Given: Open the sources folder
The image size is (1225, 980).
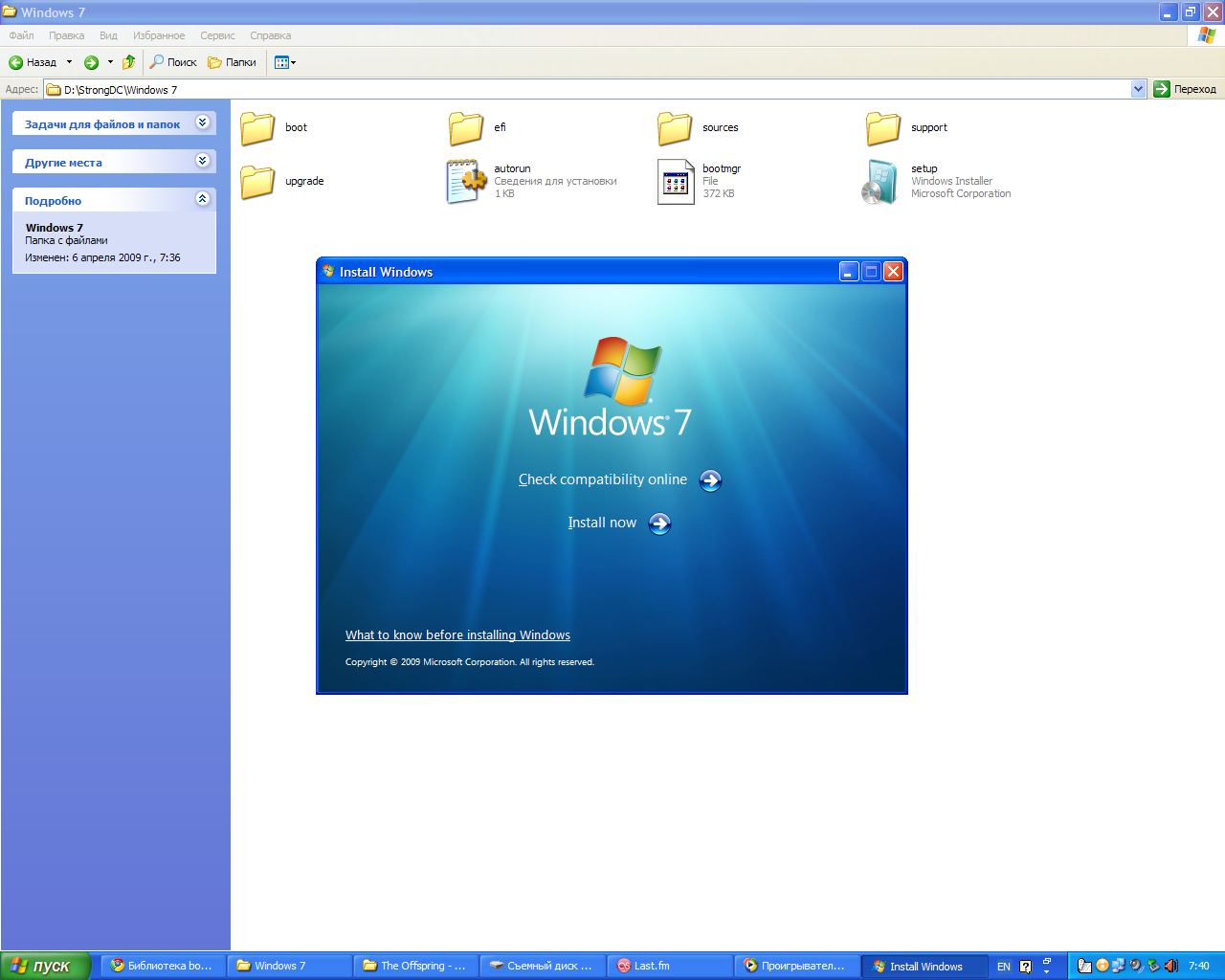Looking at the screenshot, I should pyautogui.click(x=675, y=128).
